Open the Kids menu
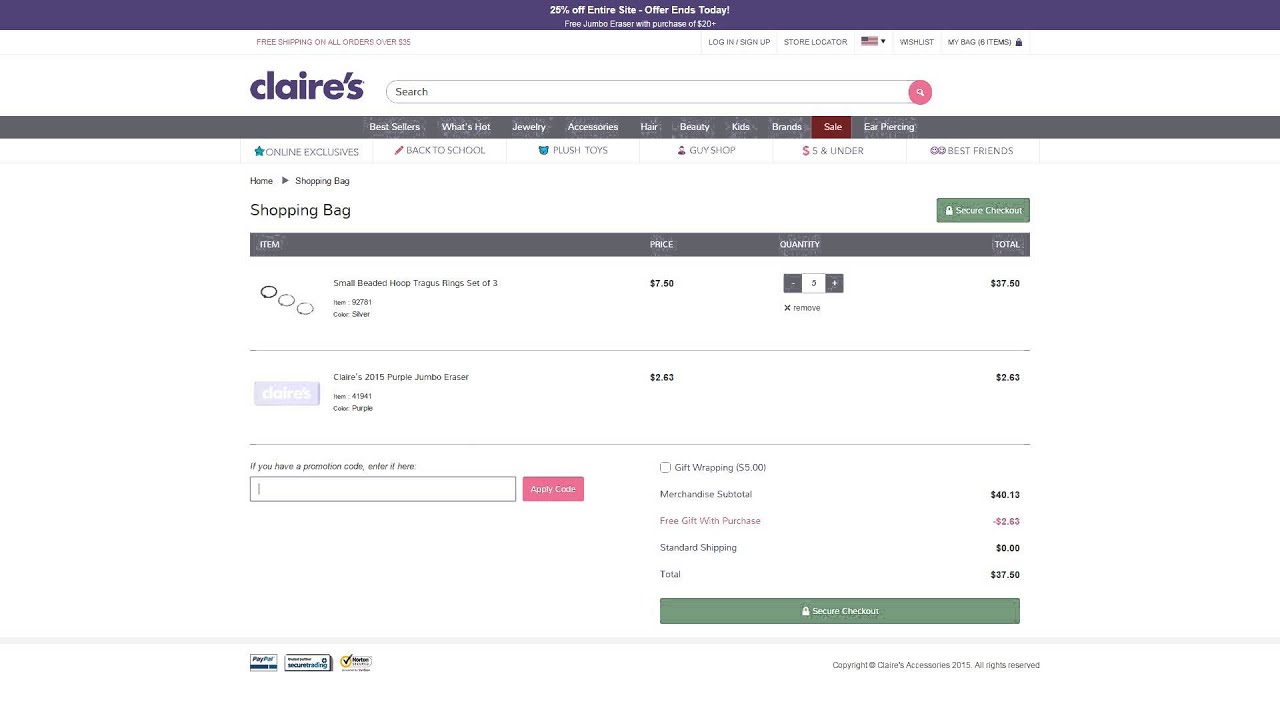The image size is (1280, 720). click(x=741, y=127)
